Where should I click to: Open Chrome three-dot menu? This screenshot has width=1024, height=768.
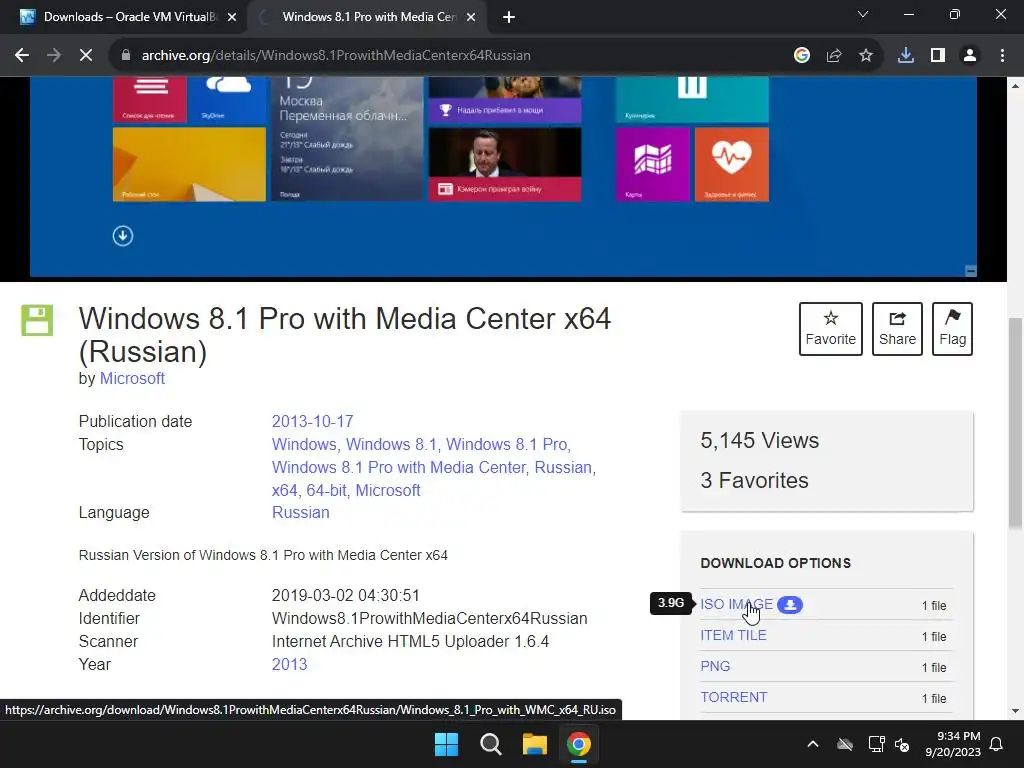click(x=1002, y=56)
